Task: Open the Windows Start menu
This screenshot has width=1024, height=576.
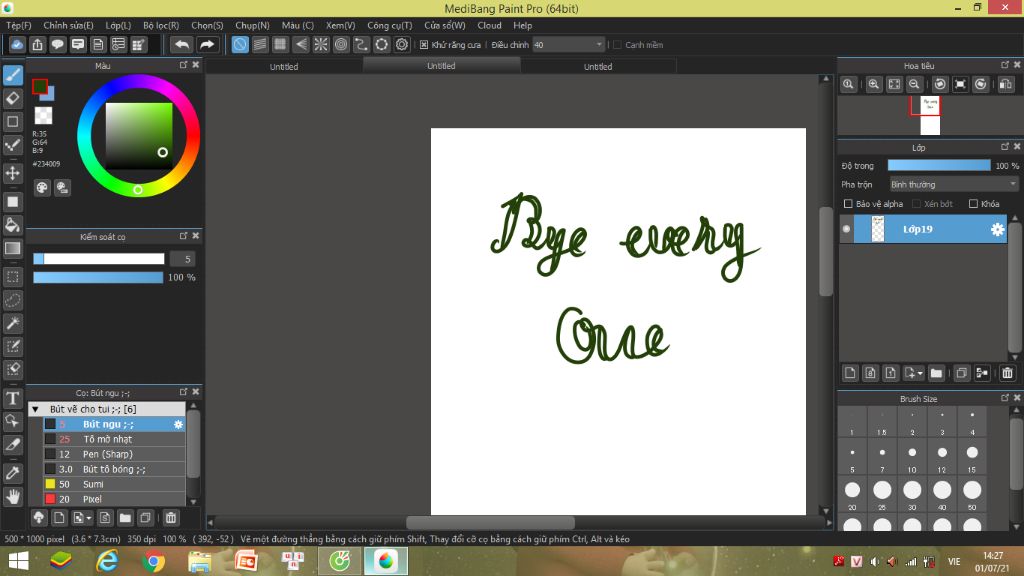Action: point(18,562)
